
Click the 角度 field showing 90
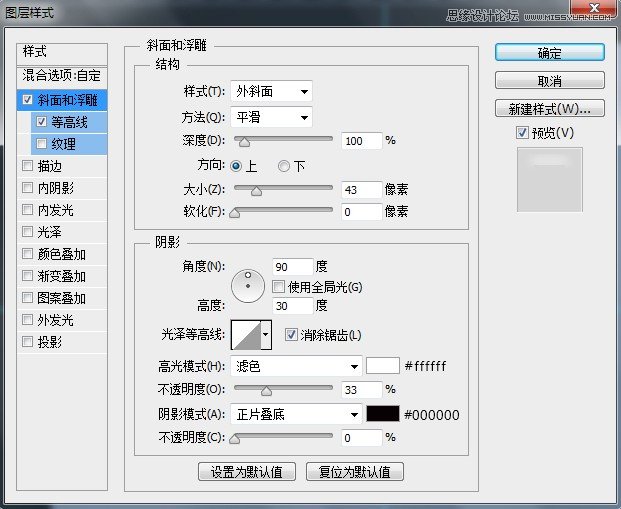tap(293, 267)
